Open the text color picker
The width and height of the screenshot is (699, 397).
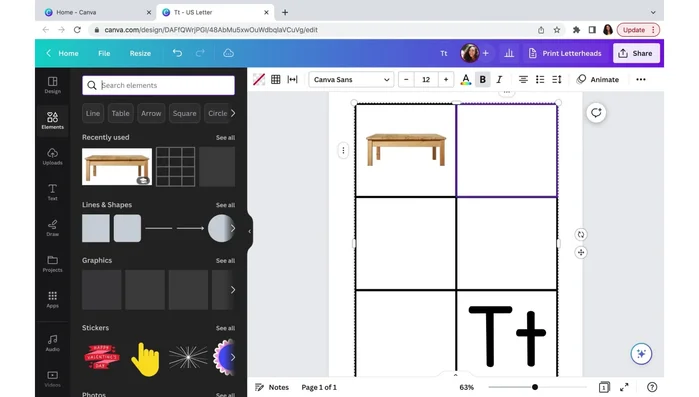pos(465,79)
